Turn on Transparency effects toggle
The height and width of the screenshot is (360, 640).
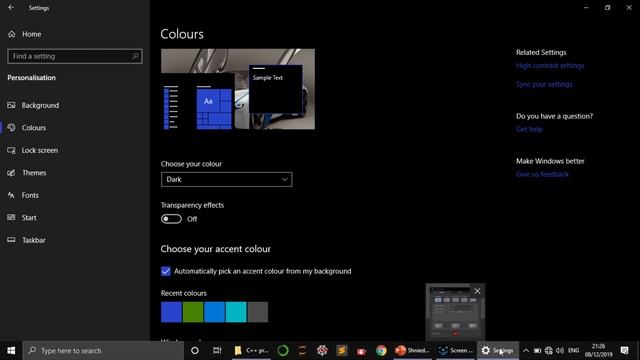pos(171,219)
